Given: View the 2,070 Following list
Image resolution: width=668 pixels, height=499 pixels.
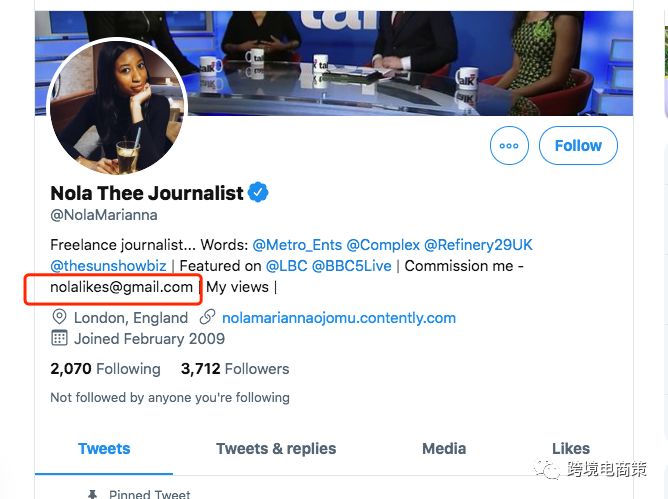Looking at the screenshot, I should [x=105, y=369].
